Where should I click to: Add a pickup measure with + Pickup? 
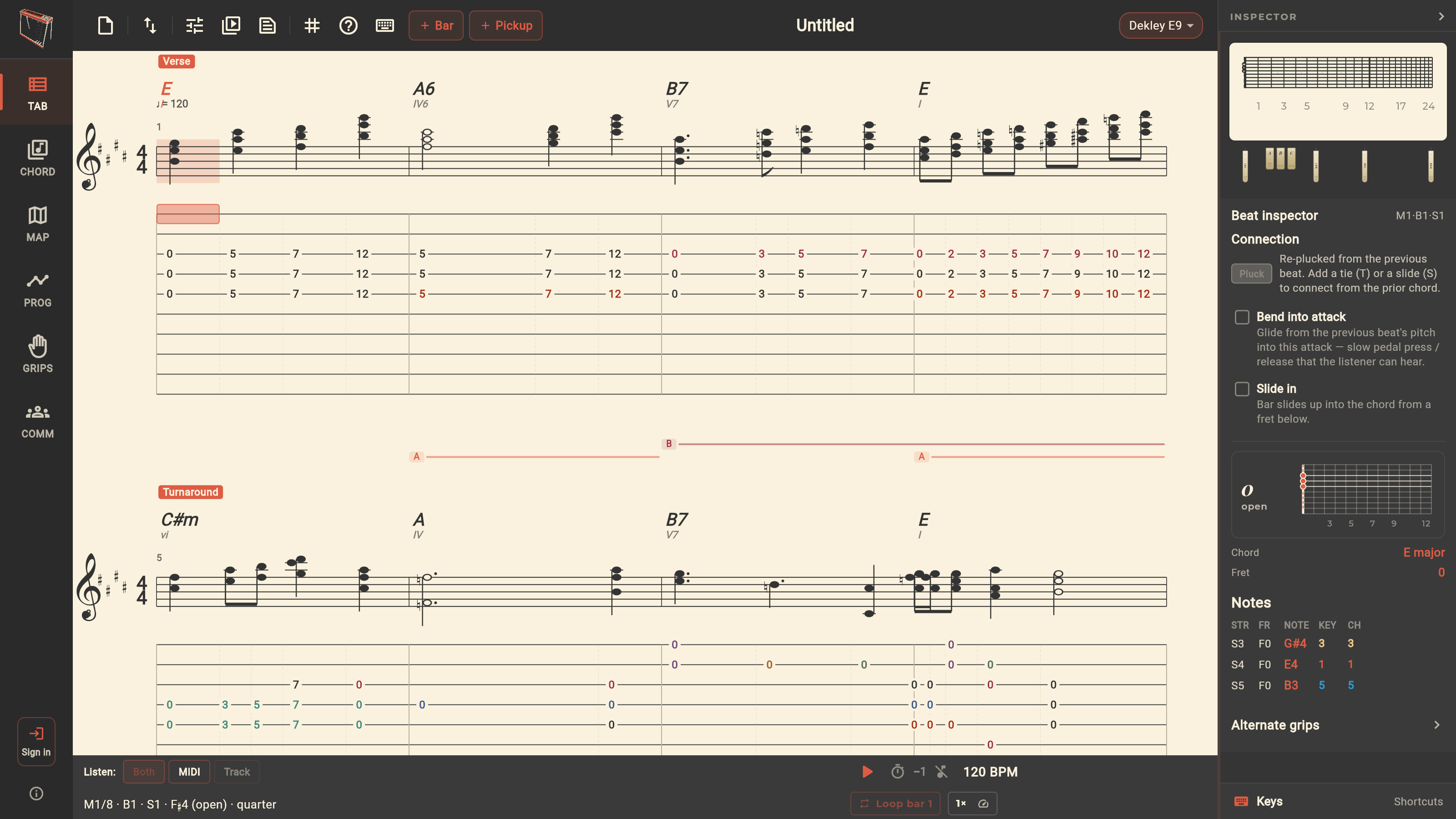[506, 25]
